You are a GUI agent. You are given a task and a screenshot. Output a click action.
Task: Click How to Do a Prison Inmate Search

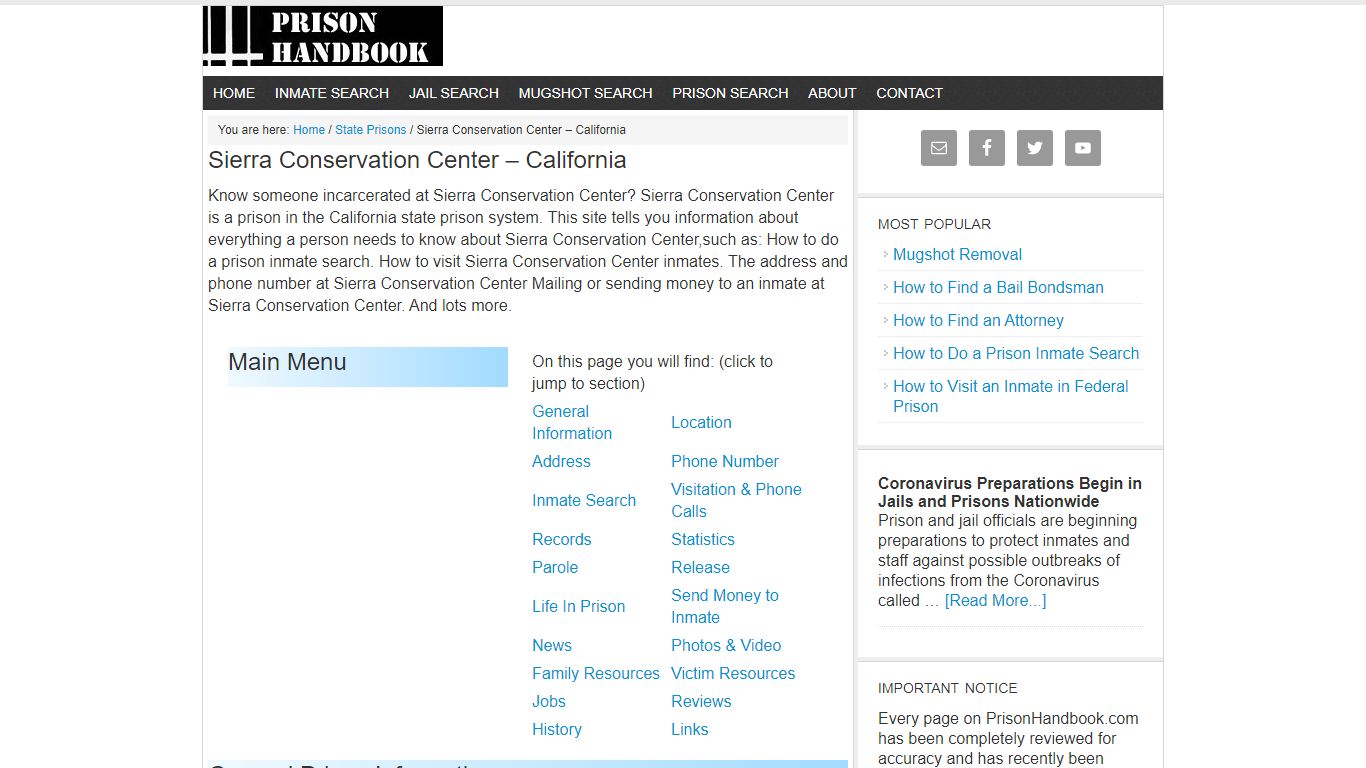[1016, 353]
